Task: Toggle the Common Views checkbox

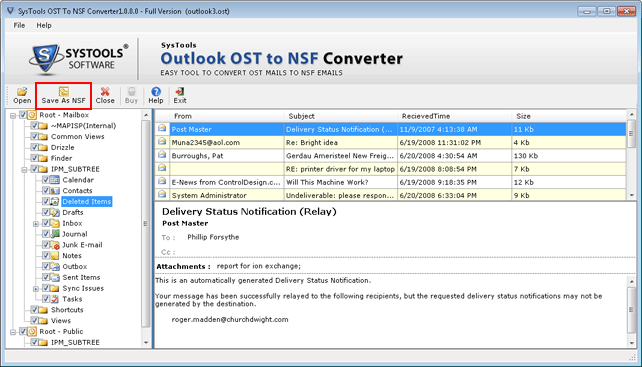Action: pyautogui.click(x=34, y=136)
